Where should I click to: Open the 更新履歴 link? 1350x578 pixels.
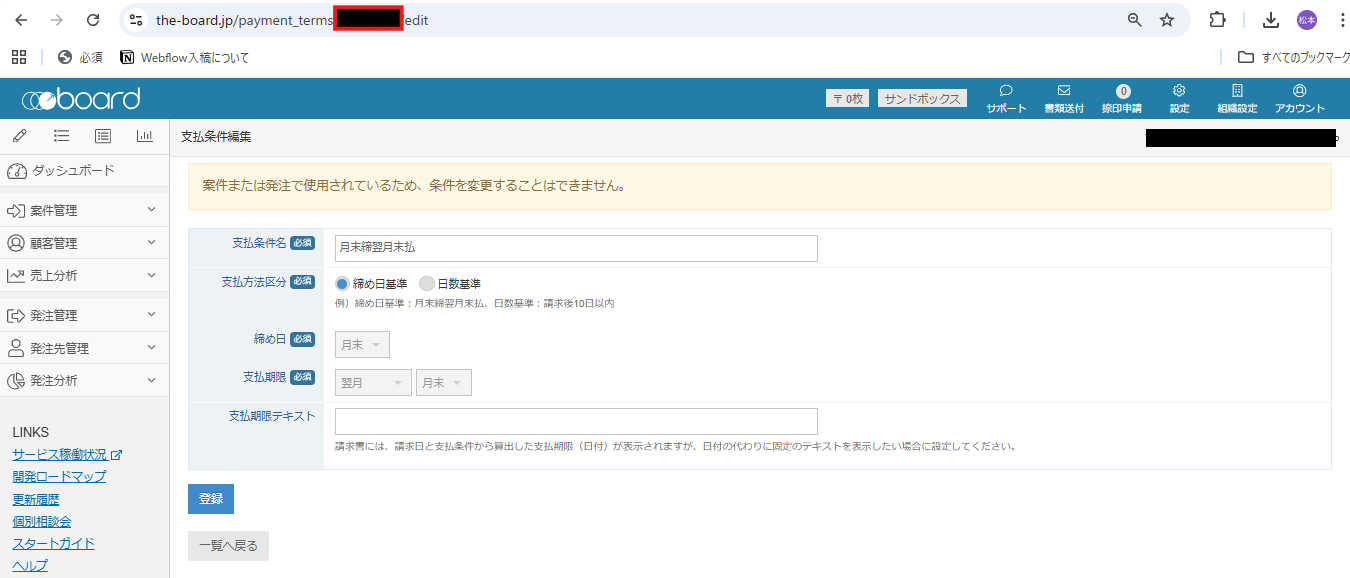tap(36, 499)
